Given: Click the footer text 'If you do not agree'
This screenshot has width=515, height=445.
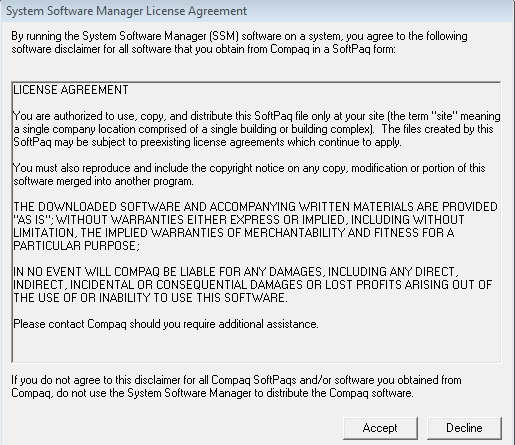Looking at the screenshot, I should (x=236, y=386).
